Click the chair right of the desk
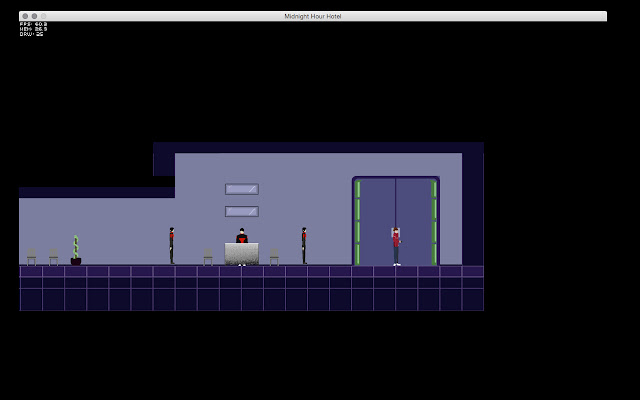 point(274,257)
